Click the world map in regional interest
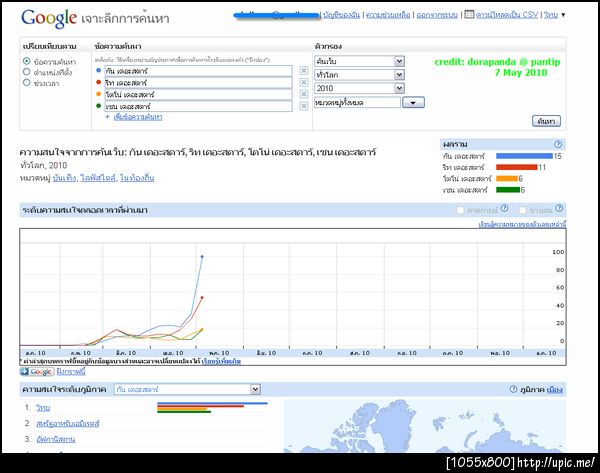600x473 pixels. point(425,426)
